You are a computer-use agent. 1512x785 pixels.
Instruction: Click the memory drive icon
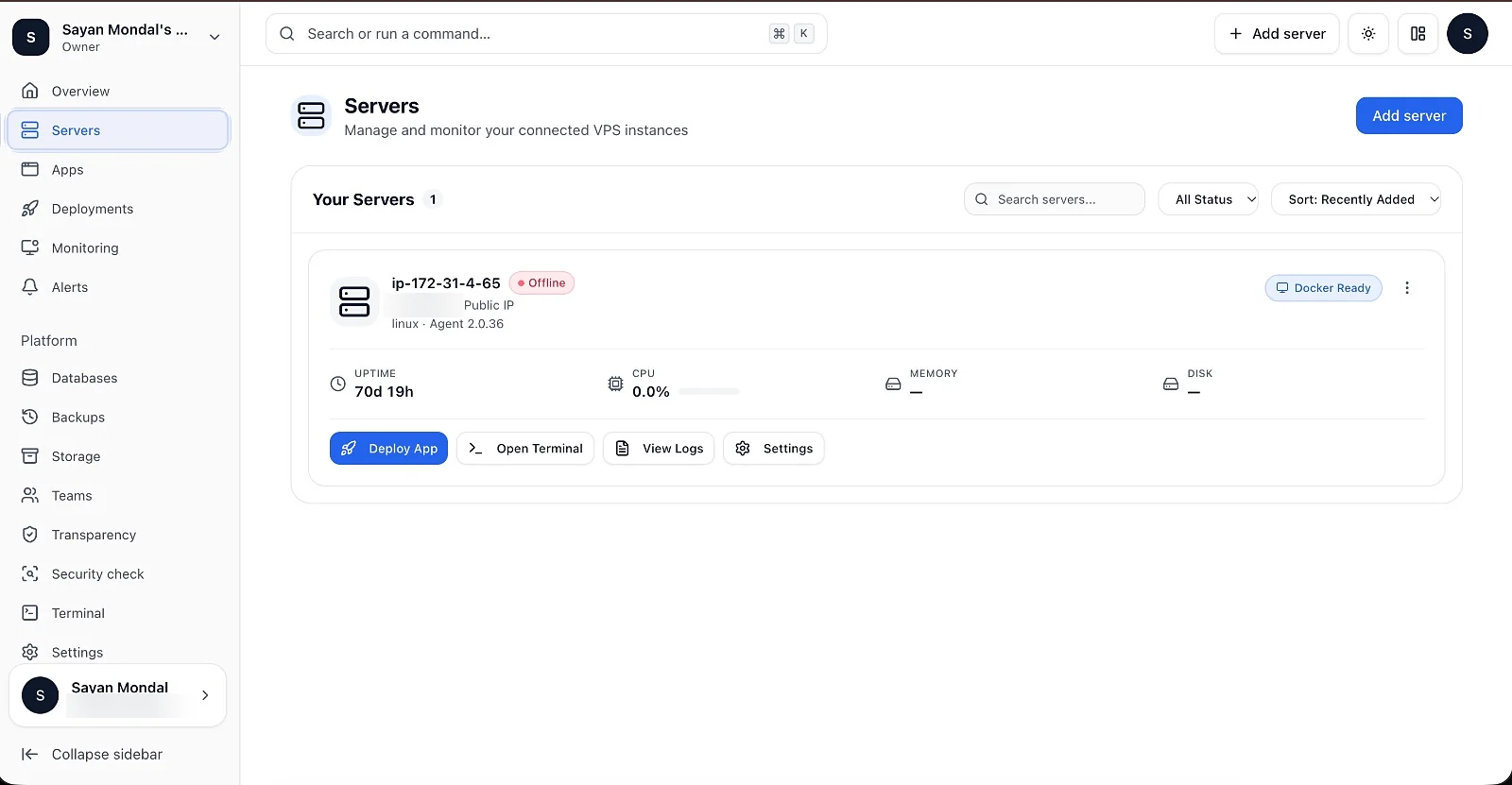[x=893, y=384]
